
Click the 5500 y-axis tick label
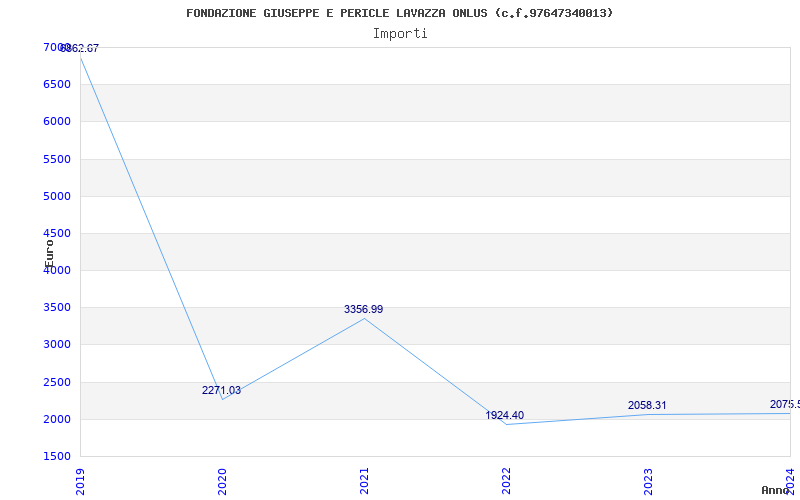click(x=57, y=159)
